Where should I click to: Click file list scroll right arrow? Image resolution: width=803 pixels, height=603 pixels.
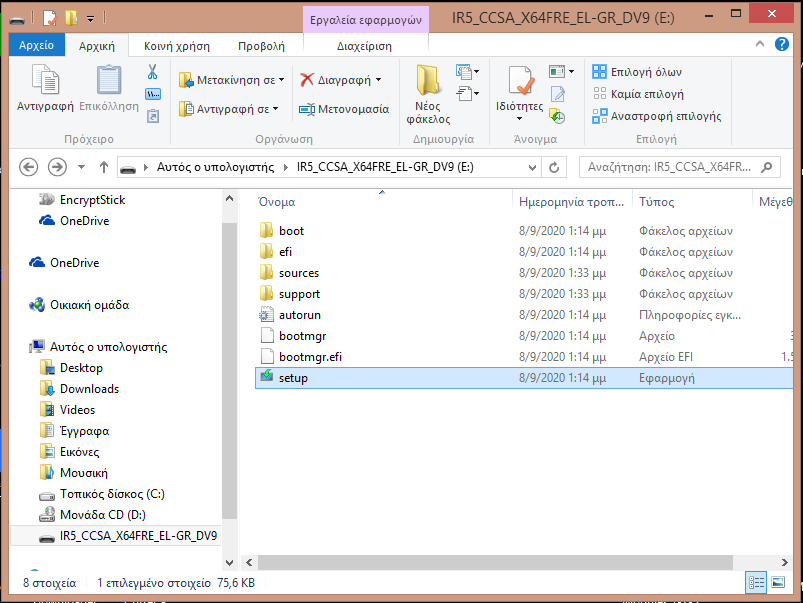click(785, 562)
